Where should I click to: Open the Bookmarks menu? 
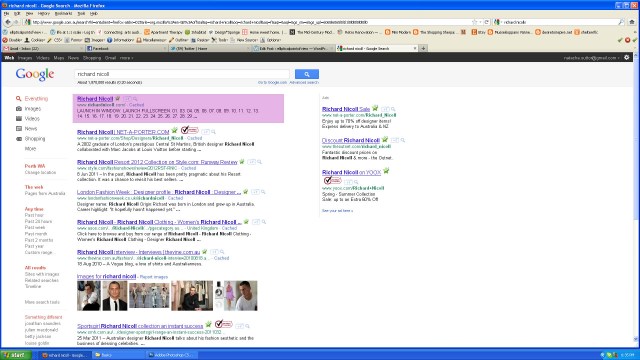click(63, 13)
